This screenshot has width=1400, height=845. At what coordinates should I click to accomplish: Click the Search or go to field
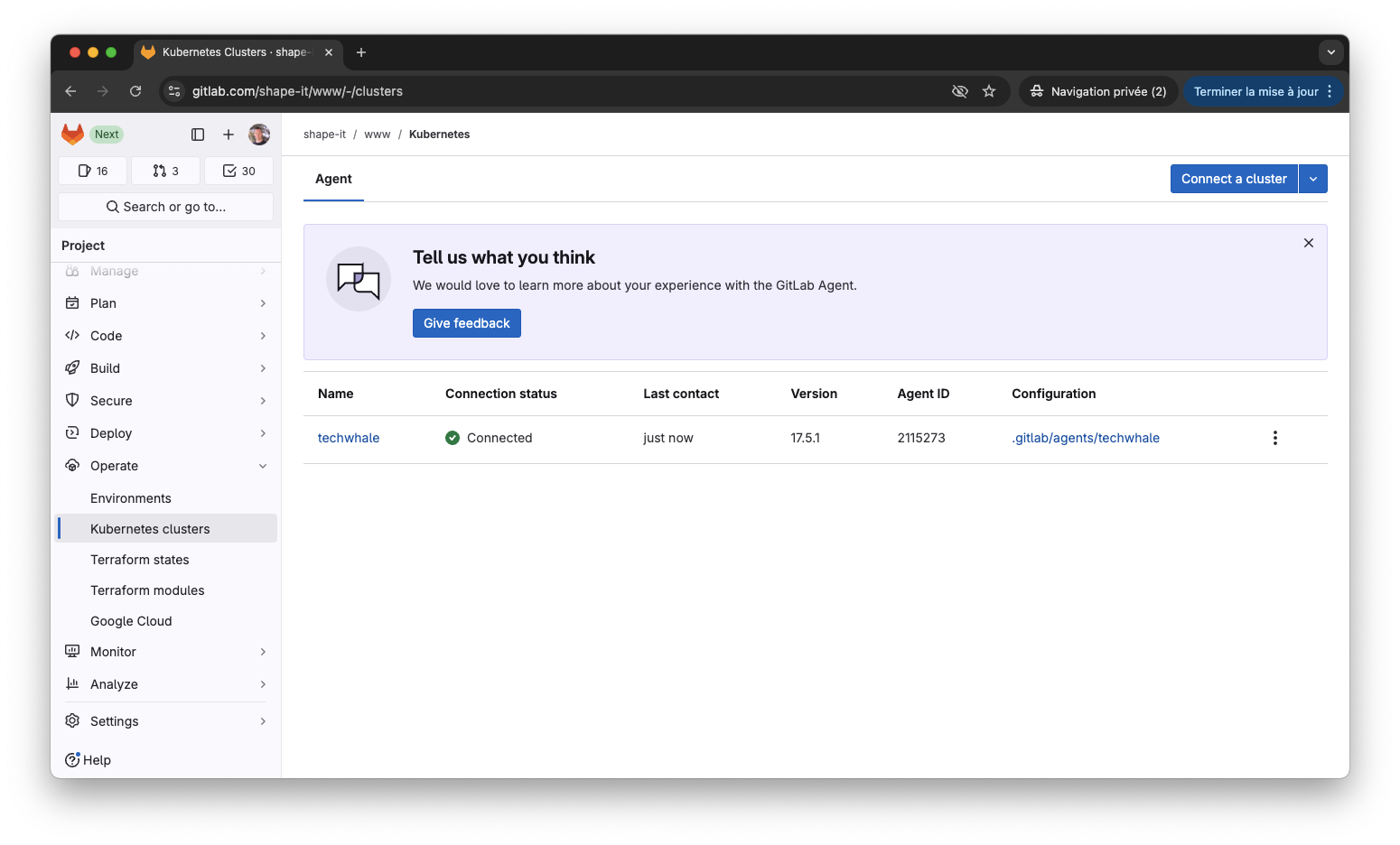point(166,207)
